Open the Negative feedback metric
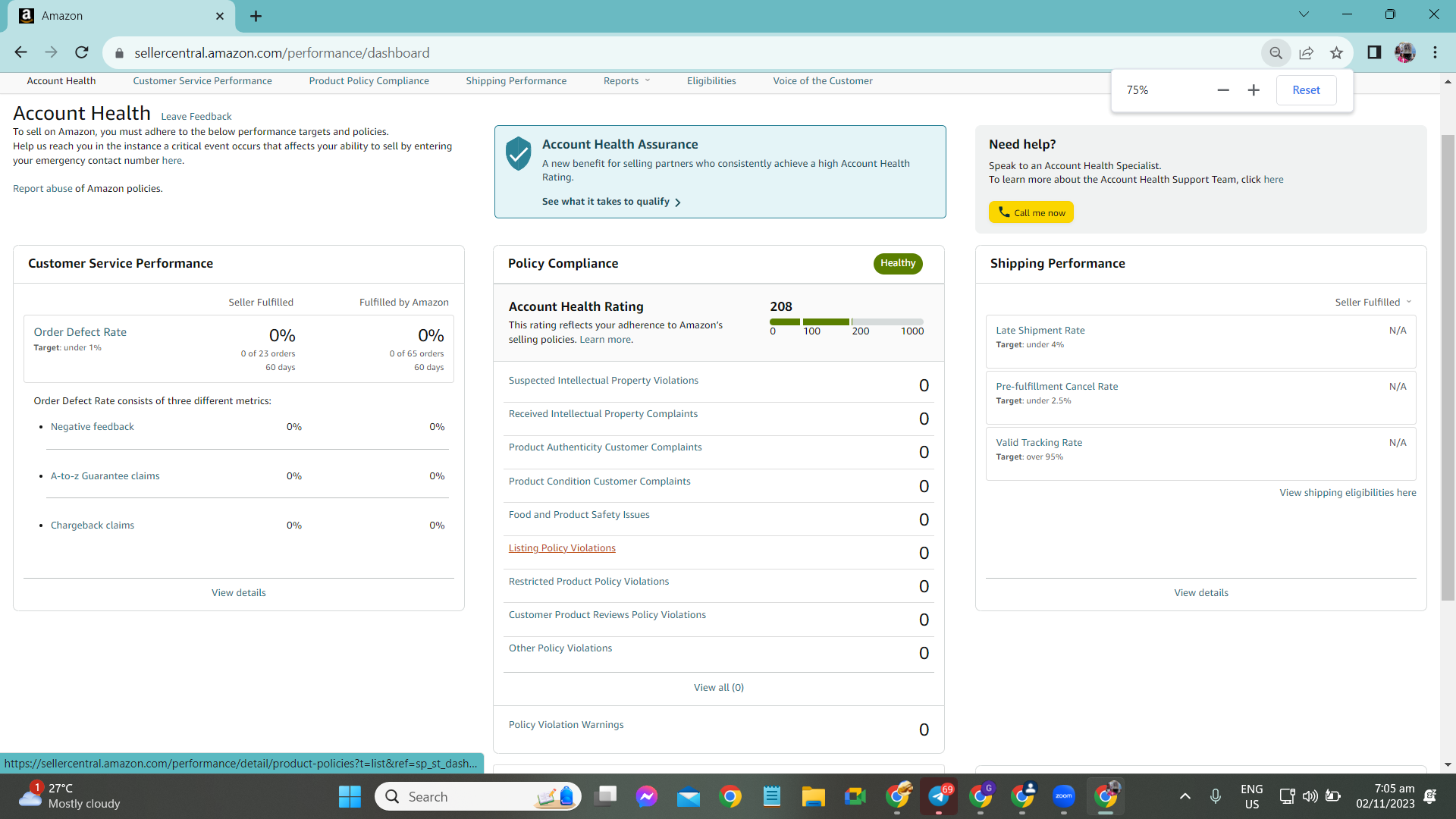This screenshot has height=819, width=1456. coord(93,427)
